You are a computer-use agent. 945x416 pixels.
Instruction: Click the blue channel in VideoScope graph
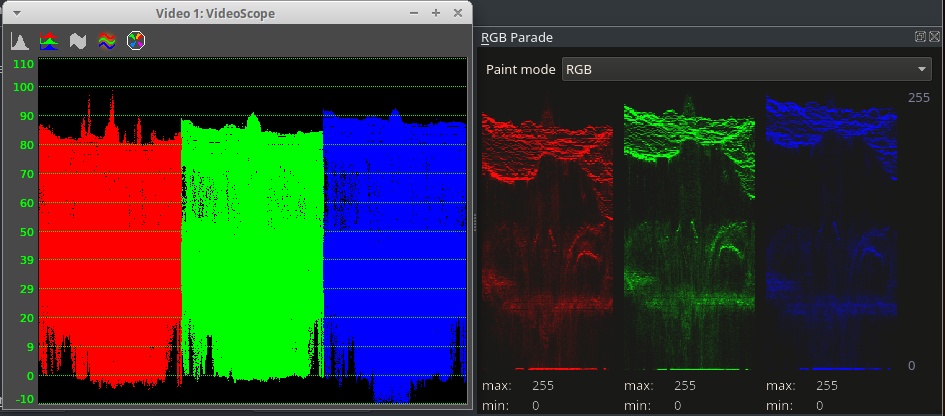395,250
